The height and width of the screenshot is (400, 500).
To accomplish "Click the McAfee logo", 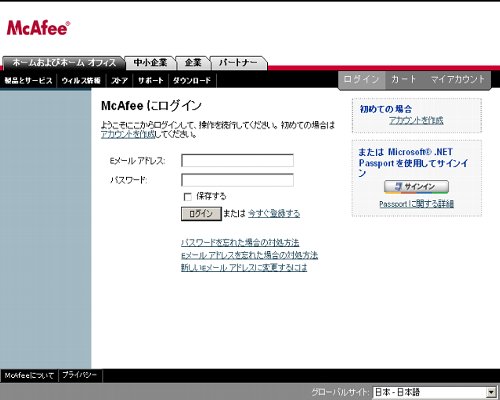I will pos(38,28).
